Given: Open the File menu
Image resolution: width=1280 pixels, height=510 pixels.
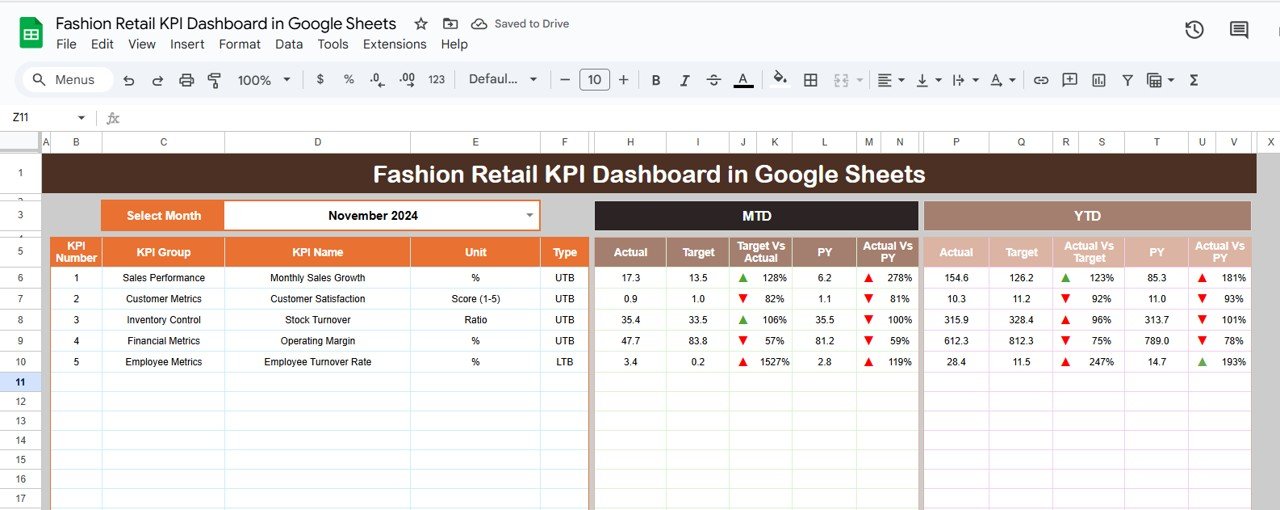Looking at the screenshot, I should (x=66, y=44).
